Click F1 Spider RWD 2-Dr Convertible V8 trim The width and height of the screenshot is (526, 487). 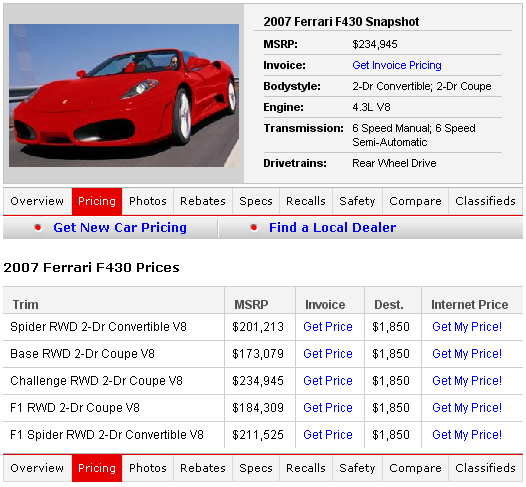(107, 435)
